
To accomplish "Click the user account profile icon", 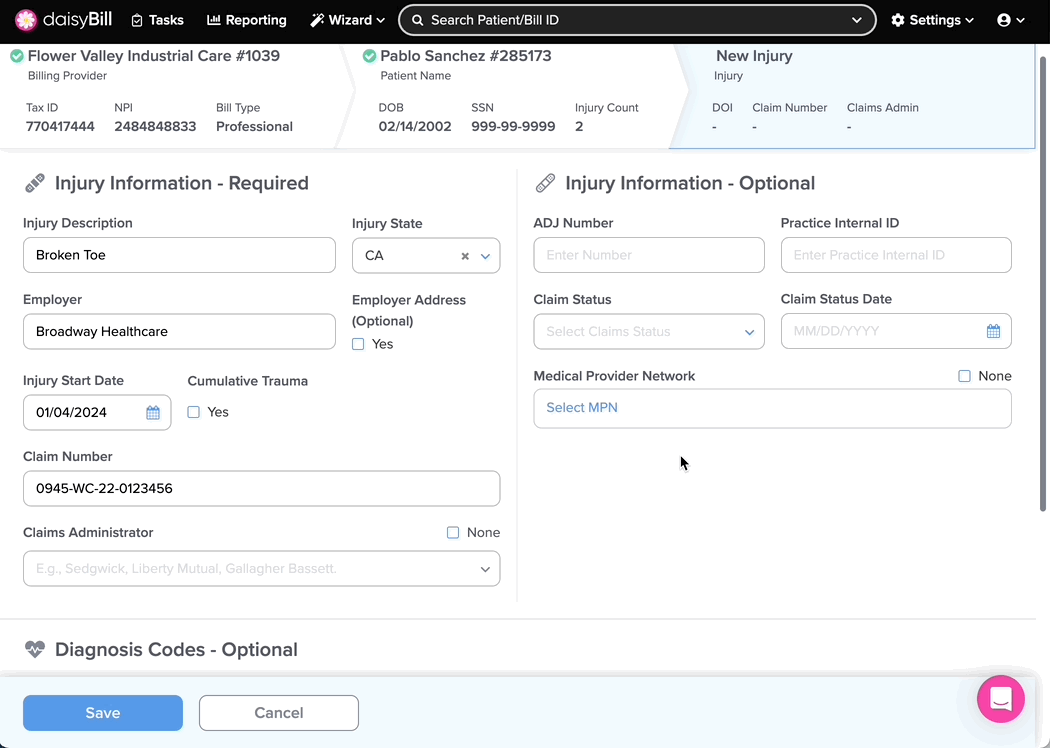I will [1004, 20].
